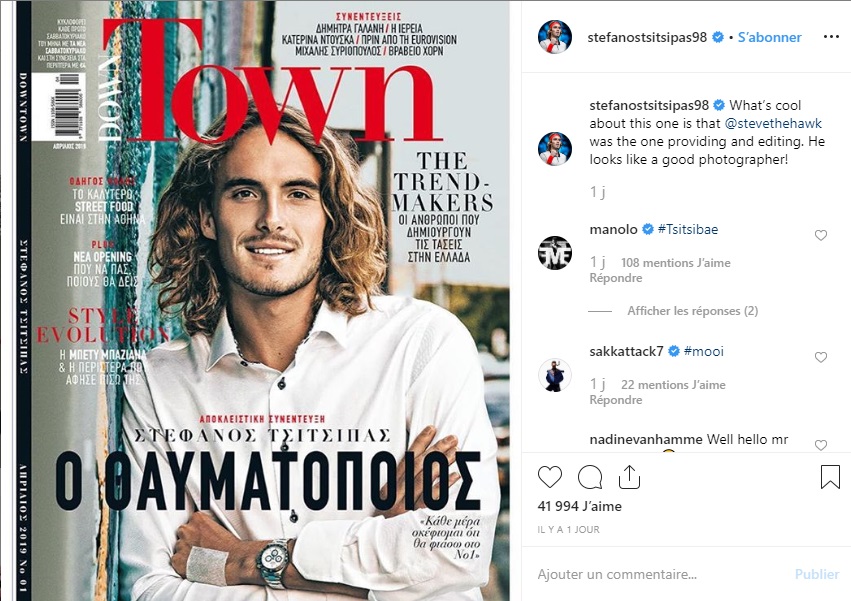The height and width of the screenshot is (601, 851).
Task: Save post with the bookmark icon
Action: 830,477
